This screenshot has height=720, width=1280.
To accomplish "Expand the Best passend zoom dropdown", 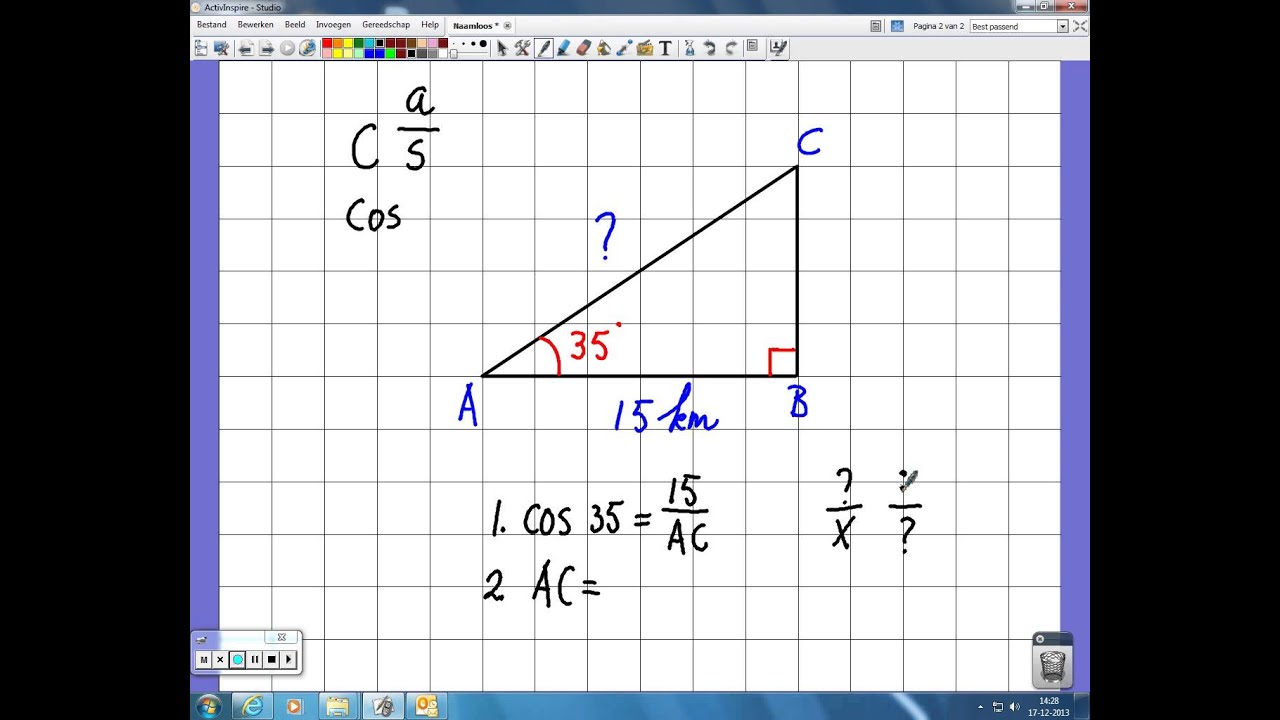I will (1063, 26).
